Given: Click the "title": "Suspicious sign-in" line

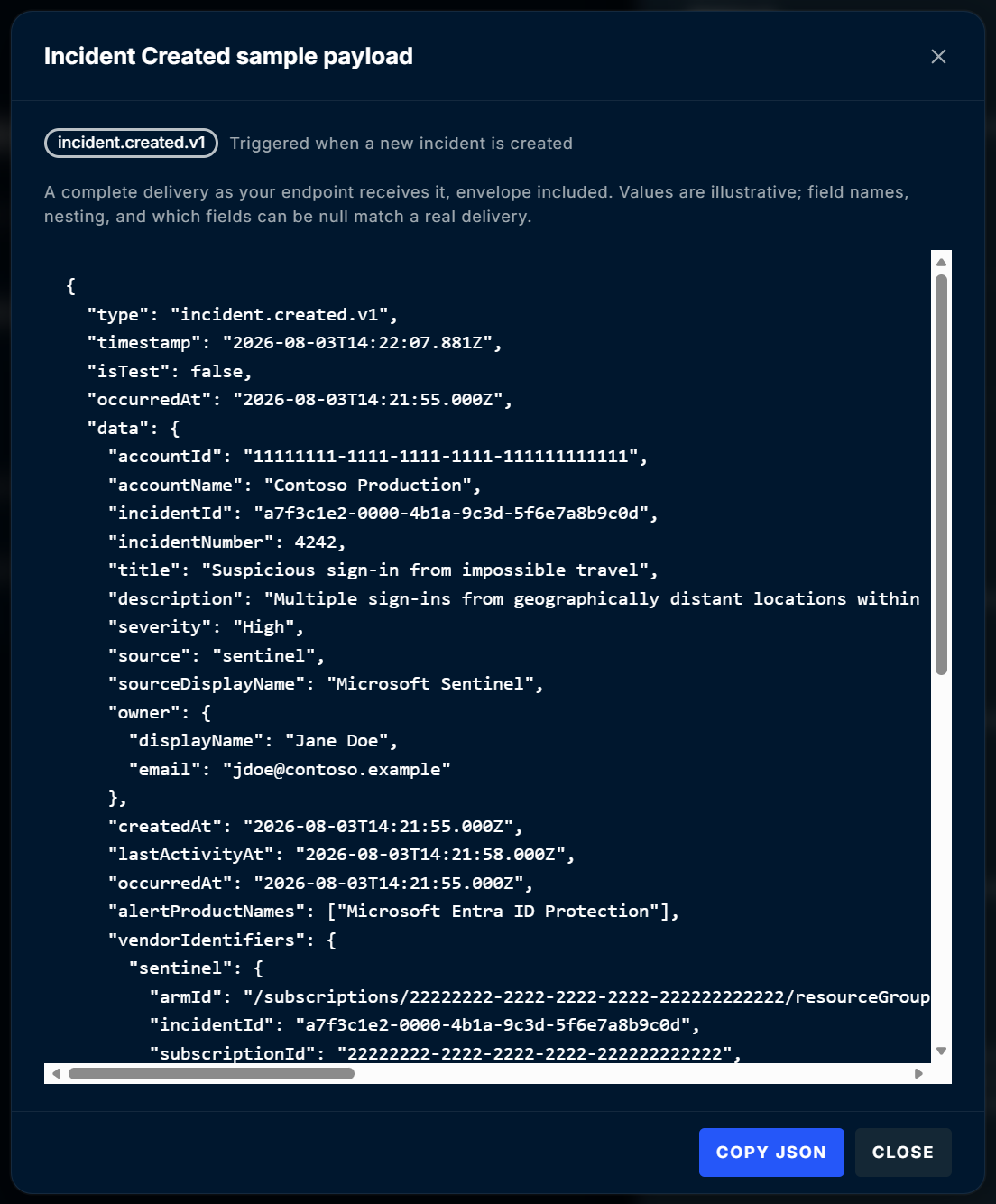Looking at the screenshot, I should (x=383, y=570).
